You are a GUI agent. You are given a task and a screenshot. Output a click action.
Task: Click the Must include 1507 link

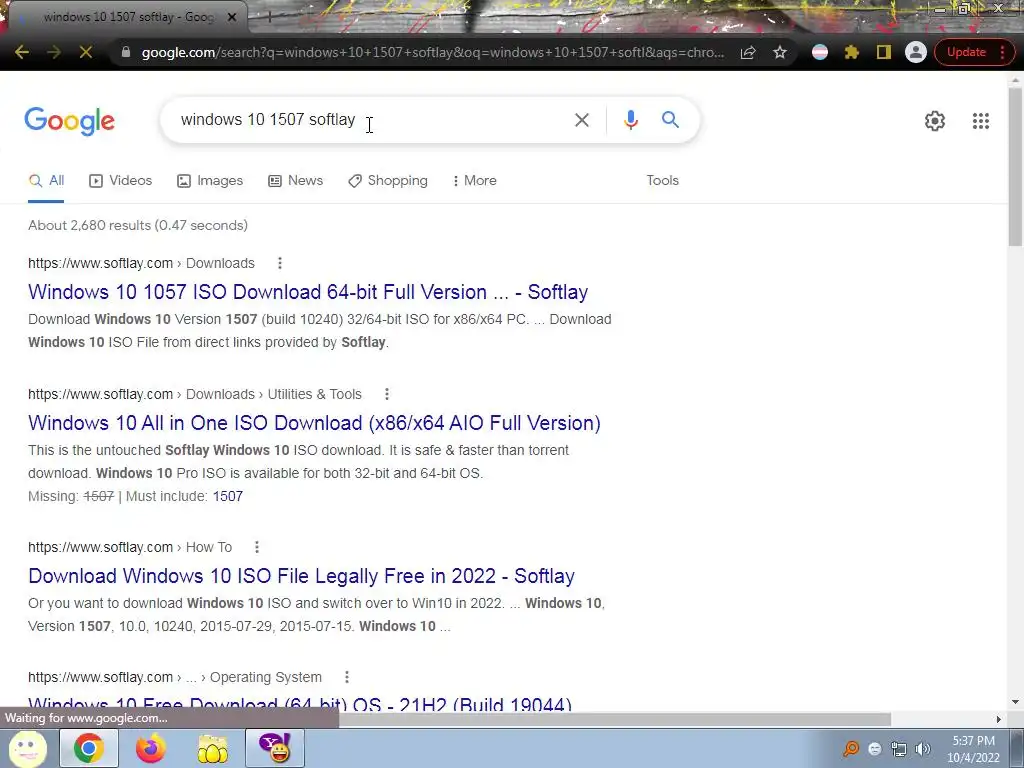[x=227, y=496]
